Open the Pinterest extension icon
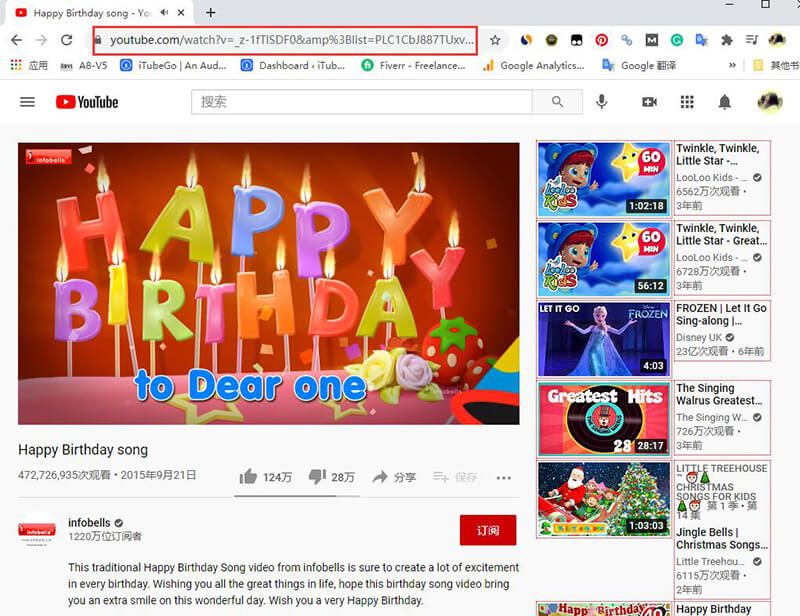Viewport: 800px width, 616px height. coord(602,40)
